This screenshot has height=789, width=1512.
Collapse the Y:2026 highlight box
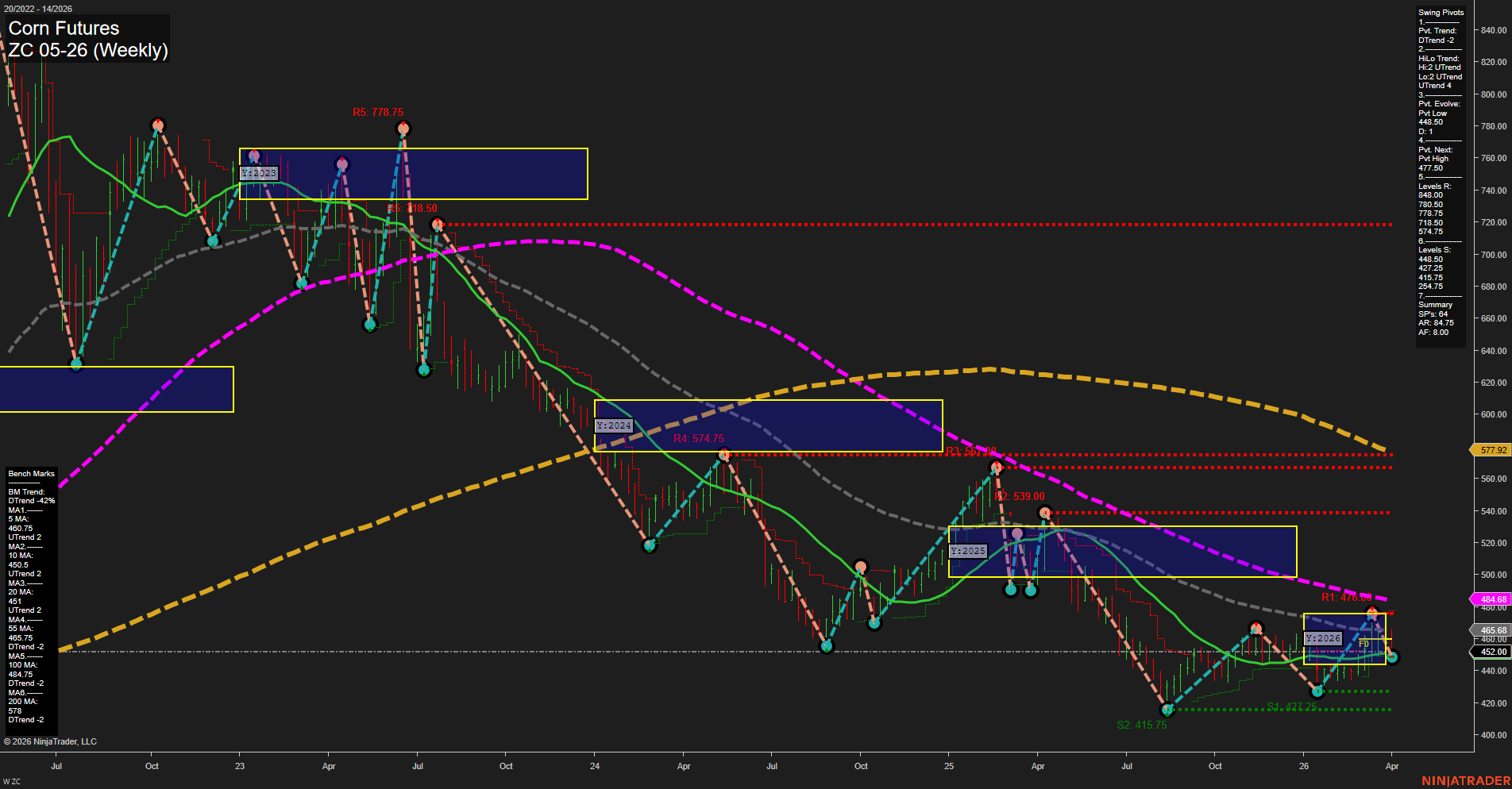pyautogui.click(x=1321, y=637)
